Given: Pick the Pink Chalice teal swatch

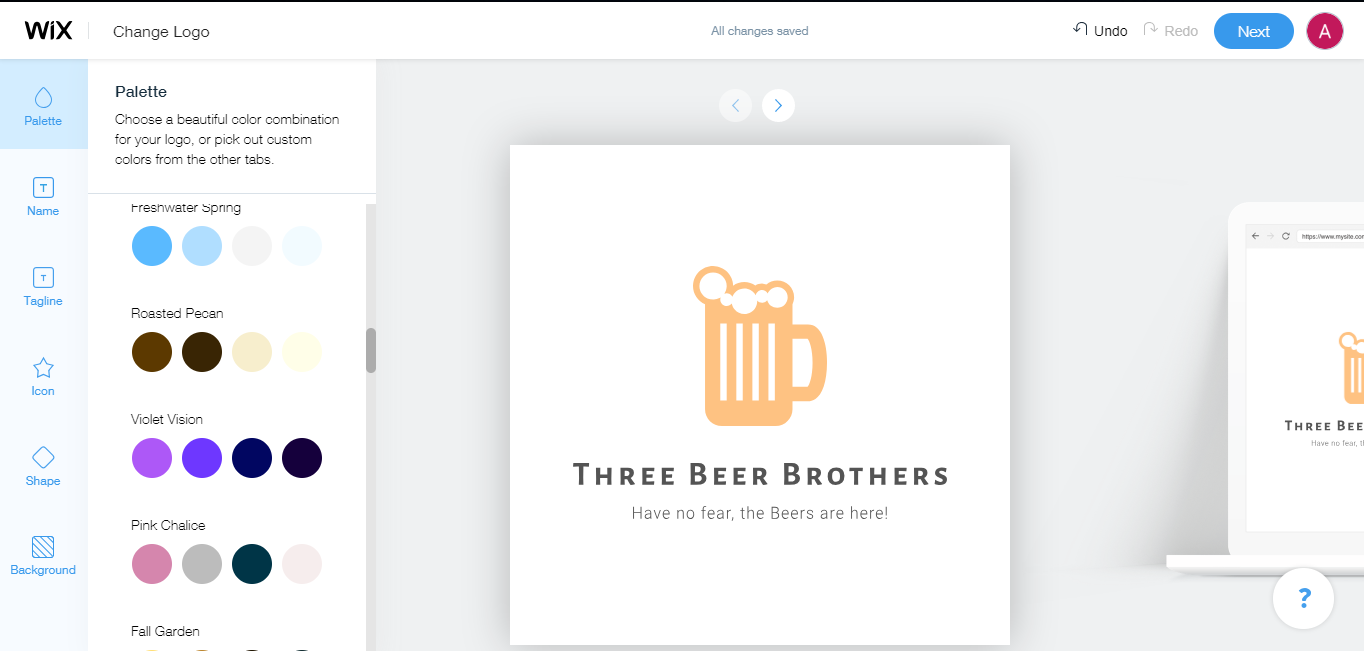Looking at the screenshot, I should point(252,564).
